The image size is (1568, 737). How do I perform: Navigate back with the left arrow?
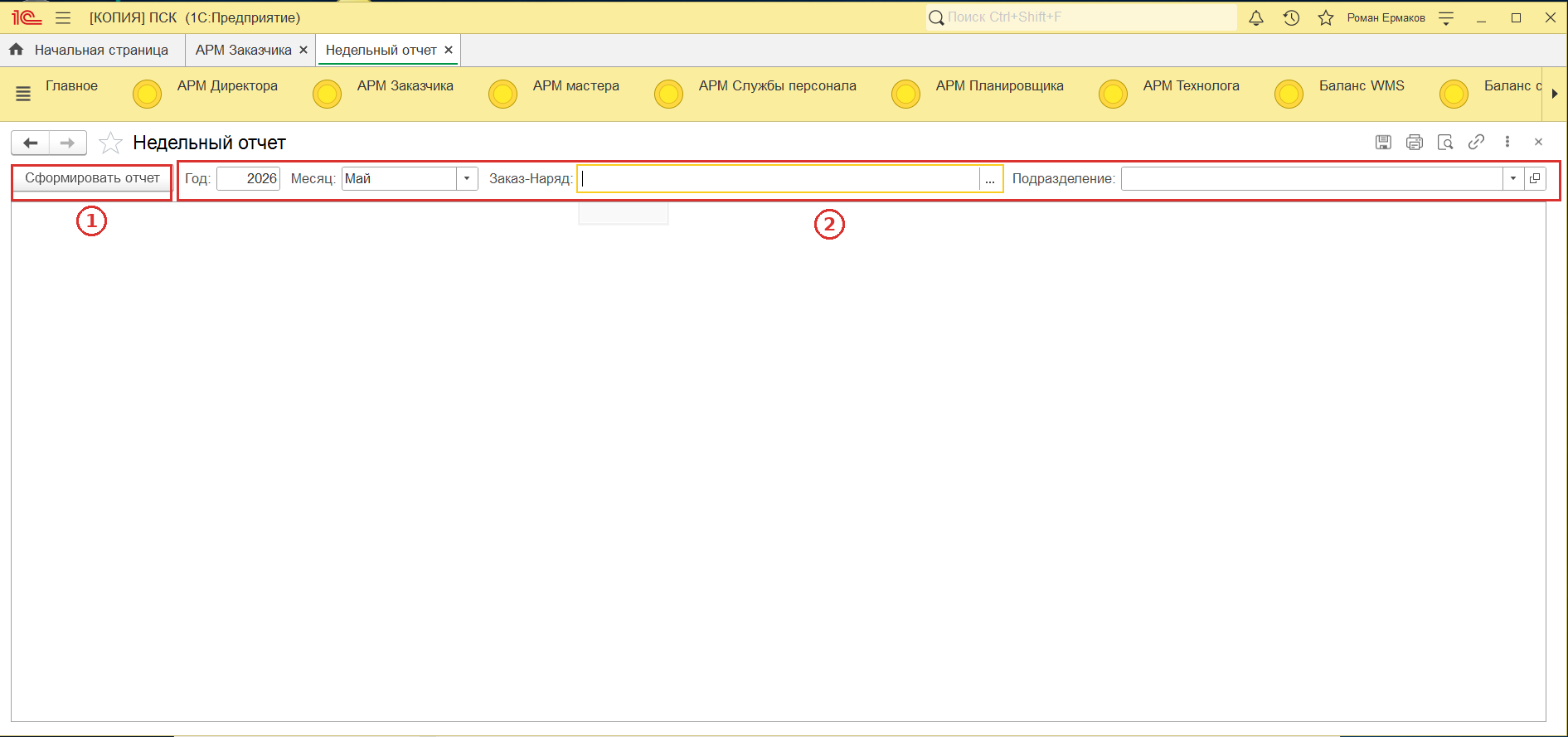point(31,143)
